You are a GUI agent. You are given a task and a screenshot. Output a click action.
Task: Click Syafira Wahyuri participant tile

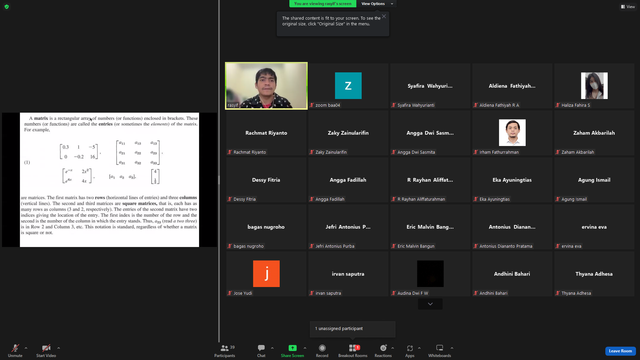click(430, 86)
